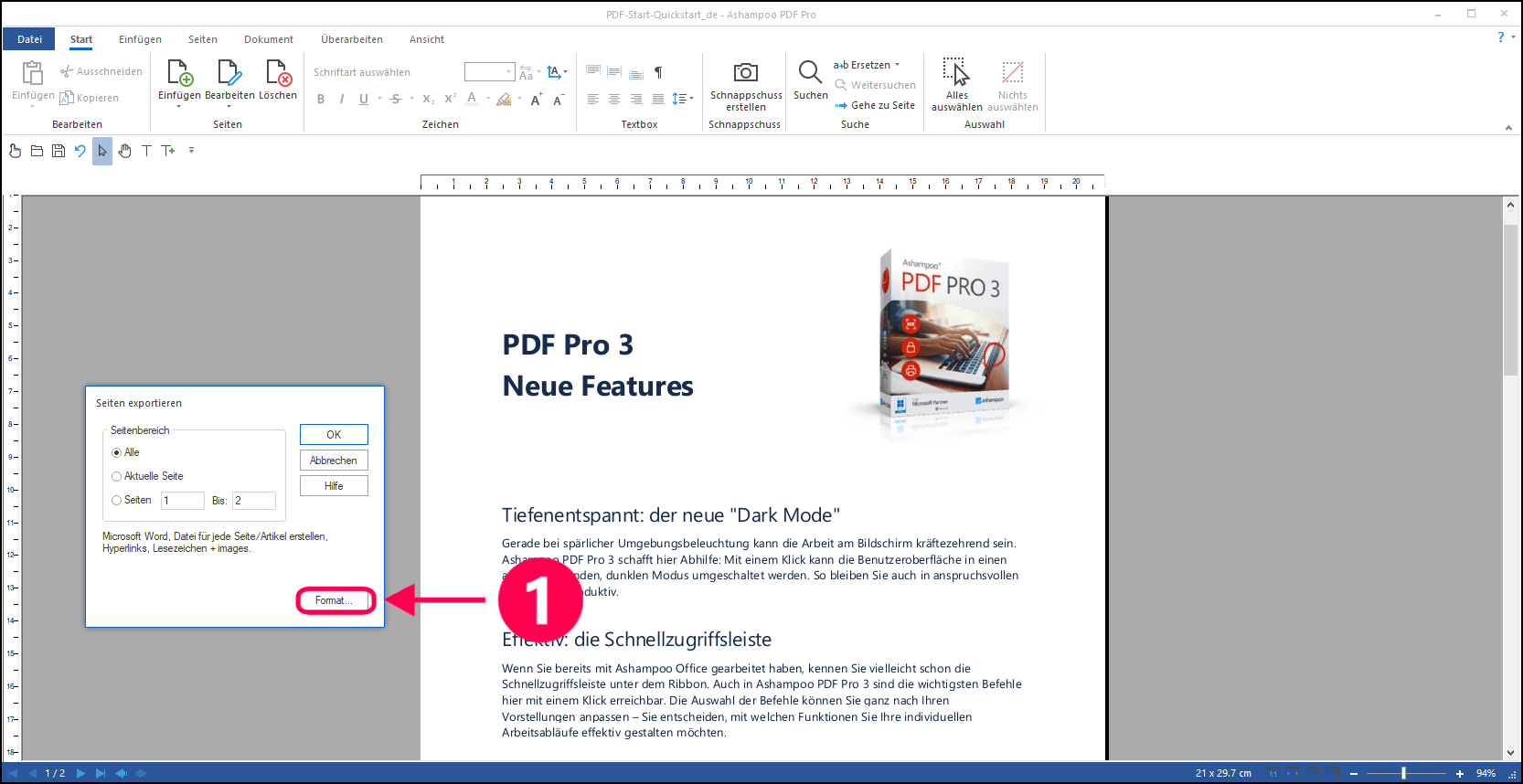The height and width of the screenshot is (784, 1523).
Task: Switch to the Ansicht ribbon tab
Action: click(x=427, y=39)
